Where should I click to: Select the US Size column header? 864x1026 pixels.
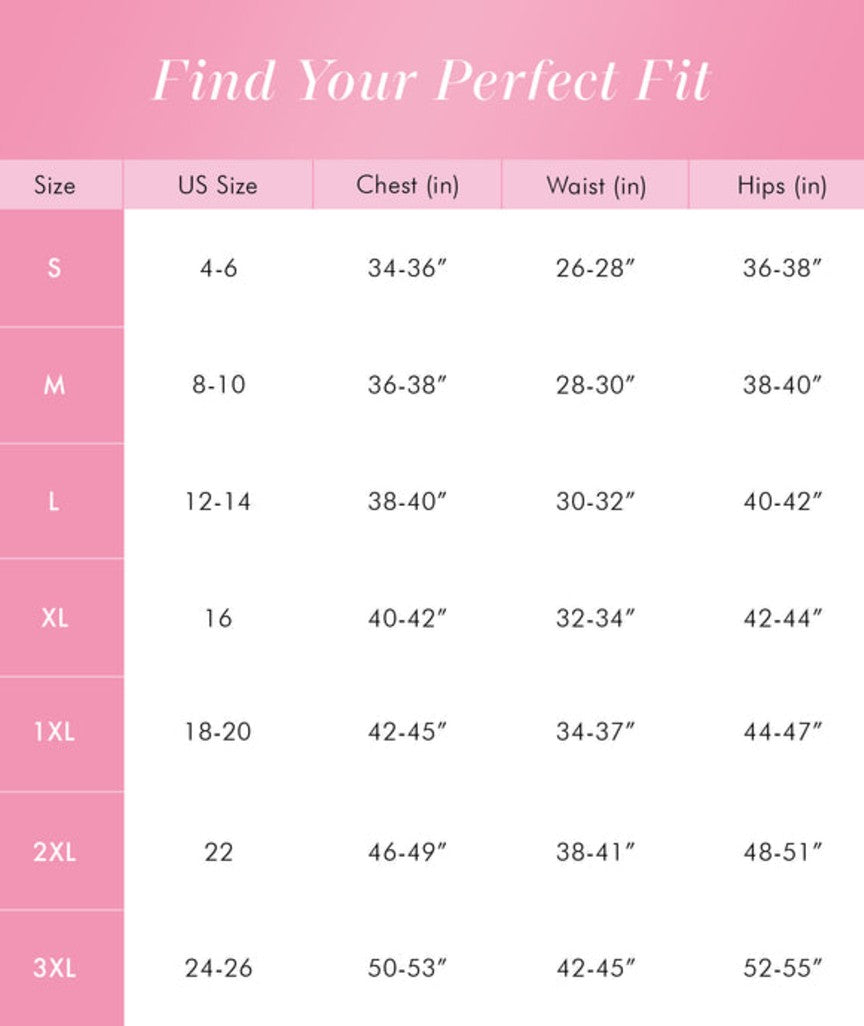(218, 185)
